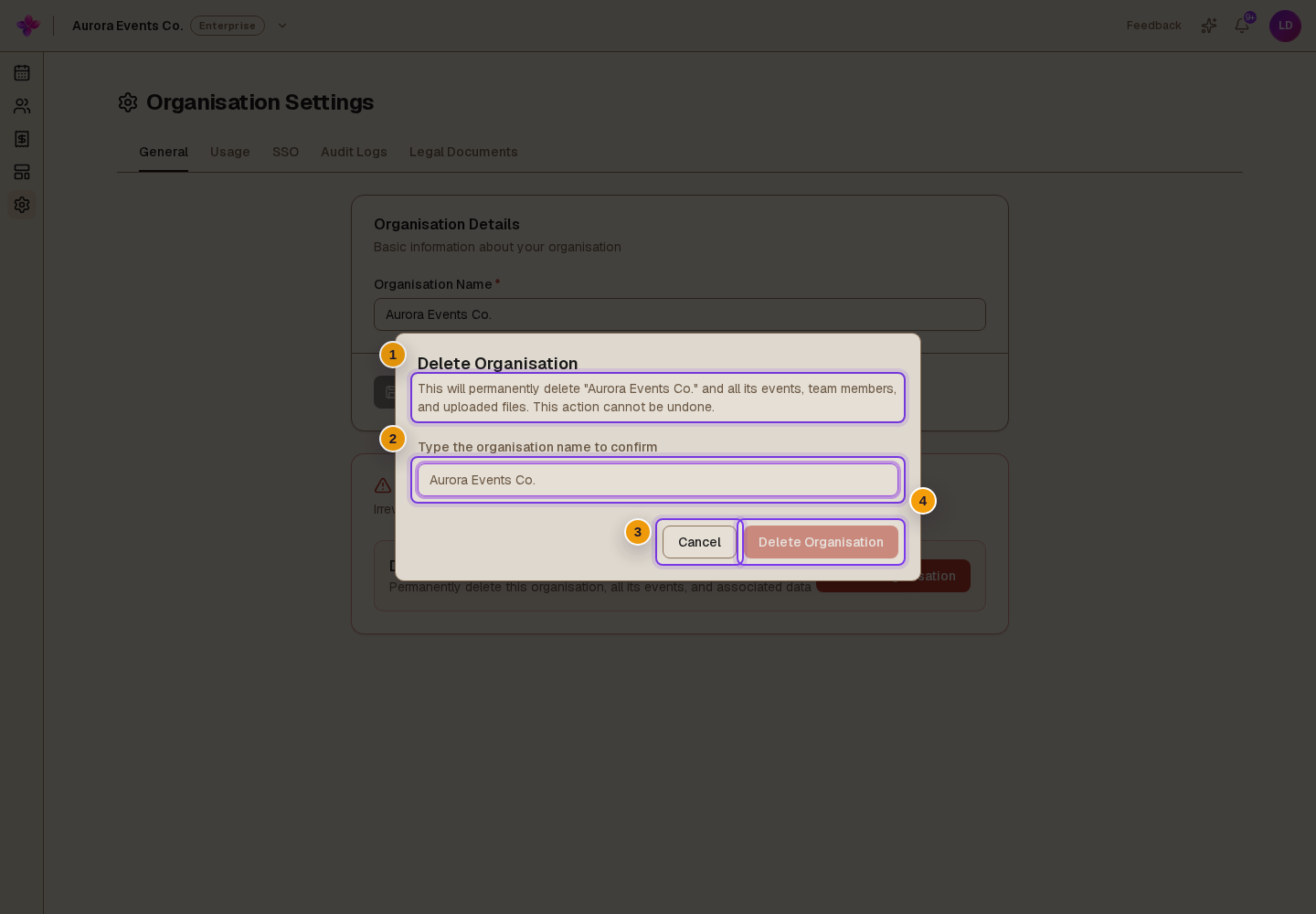Cancel the delete organisation dialog
The image size is (1316, 914).
tap(699, 542)
